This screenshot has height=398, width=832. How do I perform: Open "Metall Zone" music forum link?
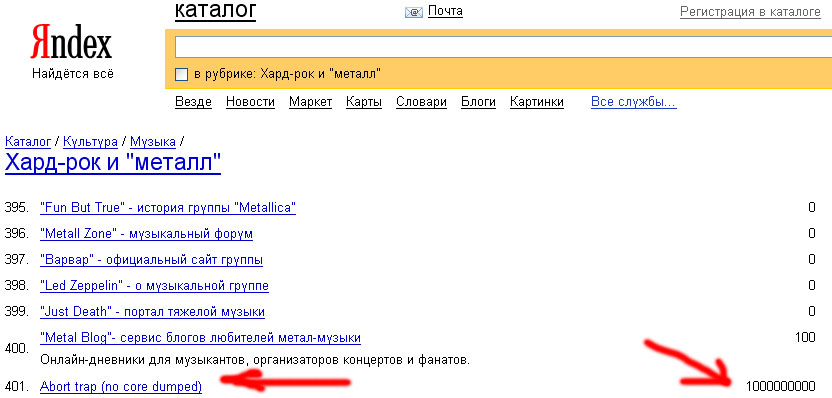[x=146, y=233]
